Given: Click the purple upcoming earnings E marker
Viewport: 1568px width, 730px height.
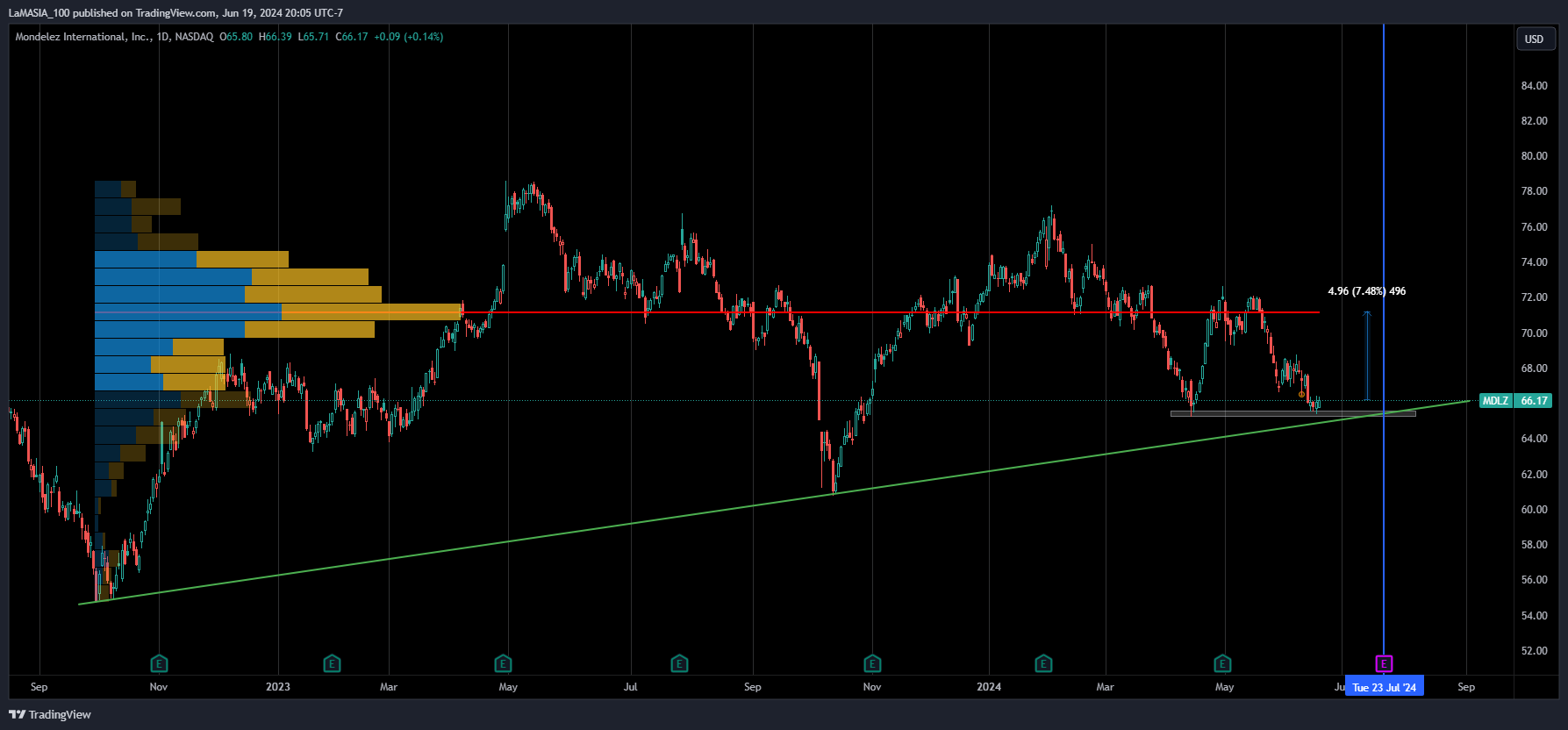Looking at the screenshot, I should click(x=1384, y=663).
